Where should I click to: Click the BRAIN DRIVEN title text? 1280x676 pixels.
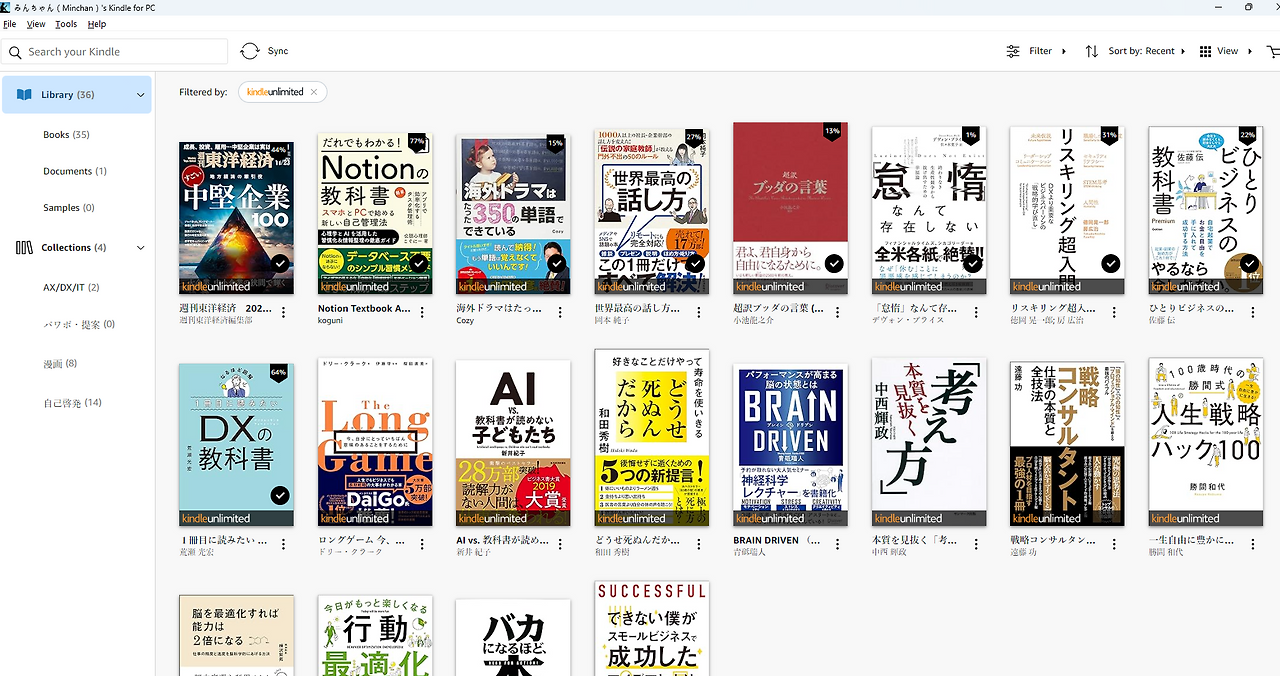click(777, 541)
